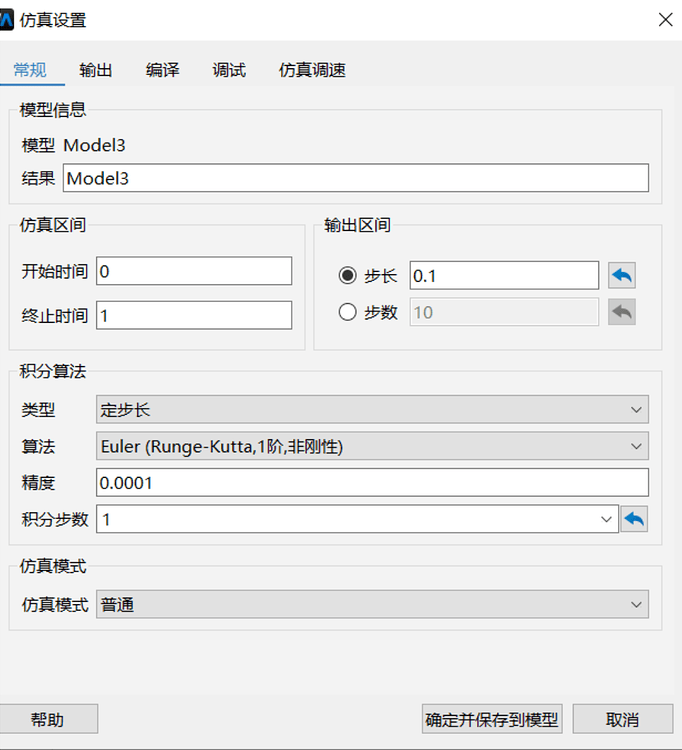Screen dimensions: 682x750
Task: Click the 步长 value field showing 0.1
Action: (504, 276)
